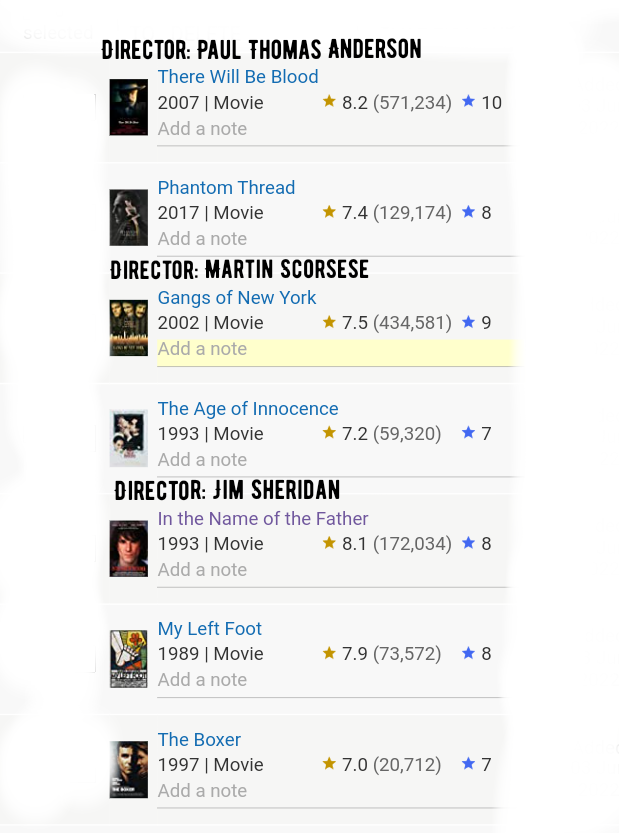The width and height of the screenshot is (619, 833).
Task: Click the My Left Foot poster thumbnail
Action: 129,659
